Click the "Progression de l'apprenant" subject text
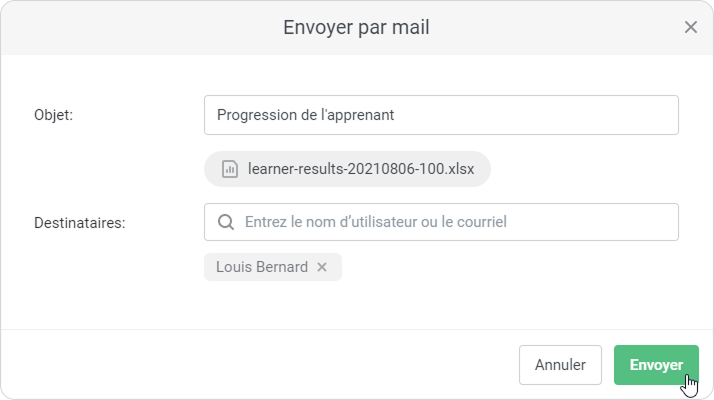This screenshot has height=400, width=714. pyautogui.click(x=306, y=115)
